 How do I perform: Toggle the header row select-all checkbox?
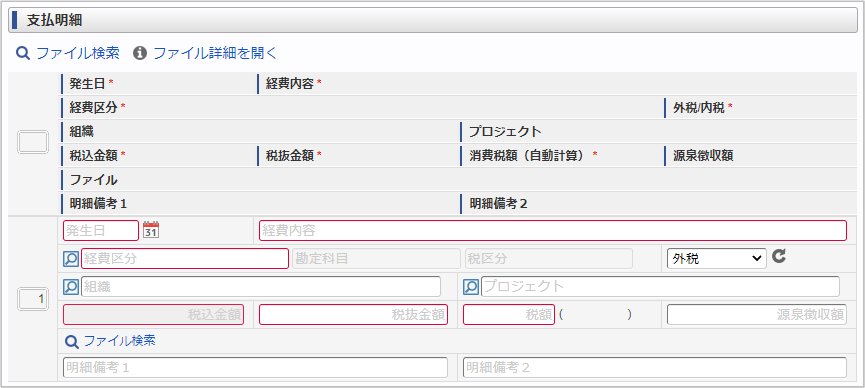pos(34,142)
